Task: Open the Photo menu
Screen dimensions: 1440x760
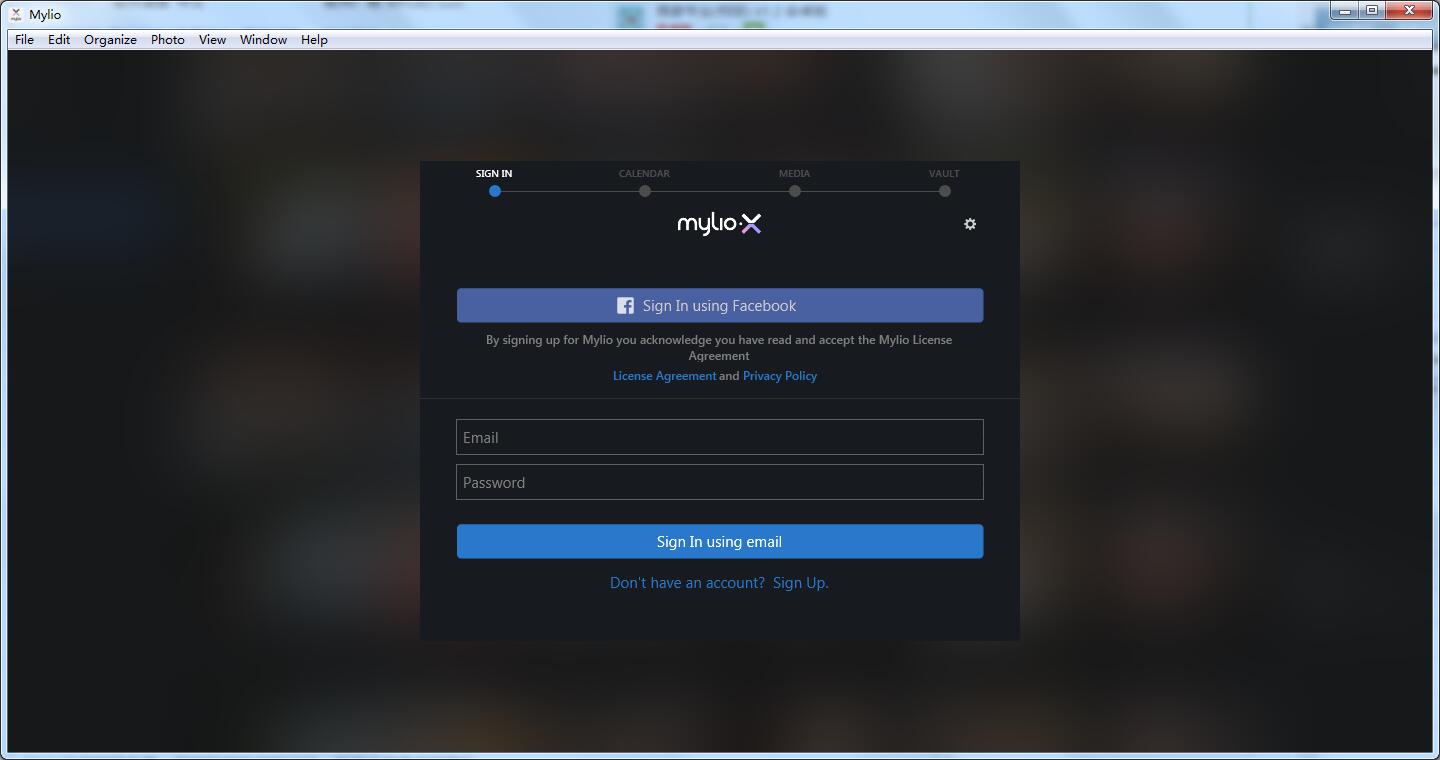Action: 168,40
